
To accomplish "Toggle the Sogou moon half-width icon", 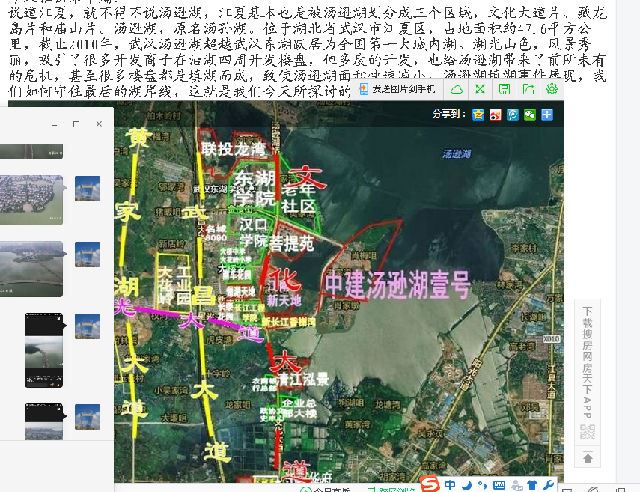I will pos(467,485).
